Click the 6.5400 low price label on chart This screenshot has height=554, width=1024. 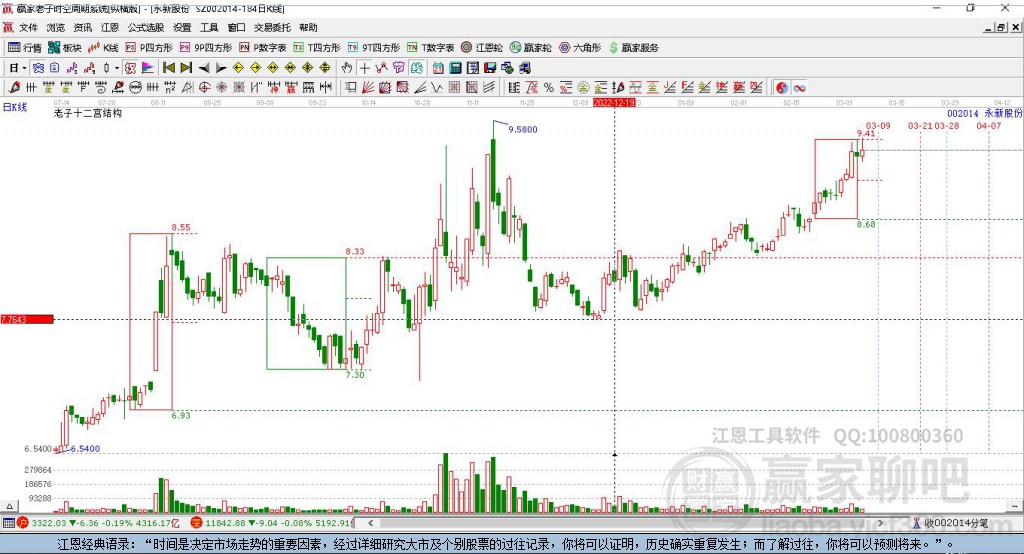pyautogui.click(x=86, y=449)
